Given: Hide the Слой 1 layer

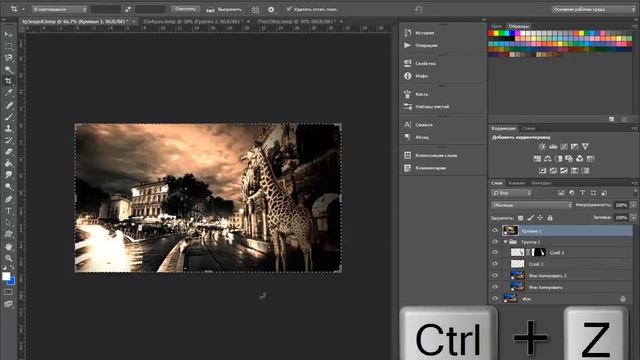Looking at the screenshot, I should 495,253.
